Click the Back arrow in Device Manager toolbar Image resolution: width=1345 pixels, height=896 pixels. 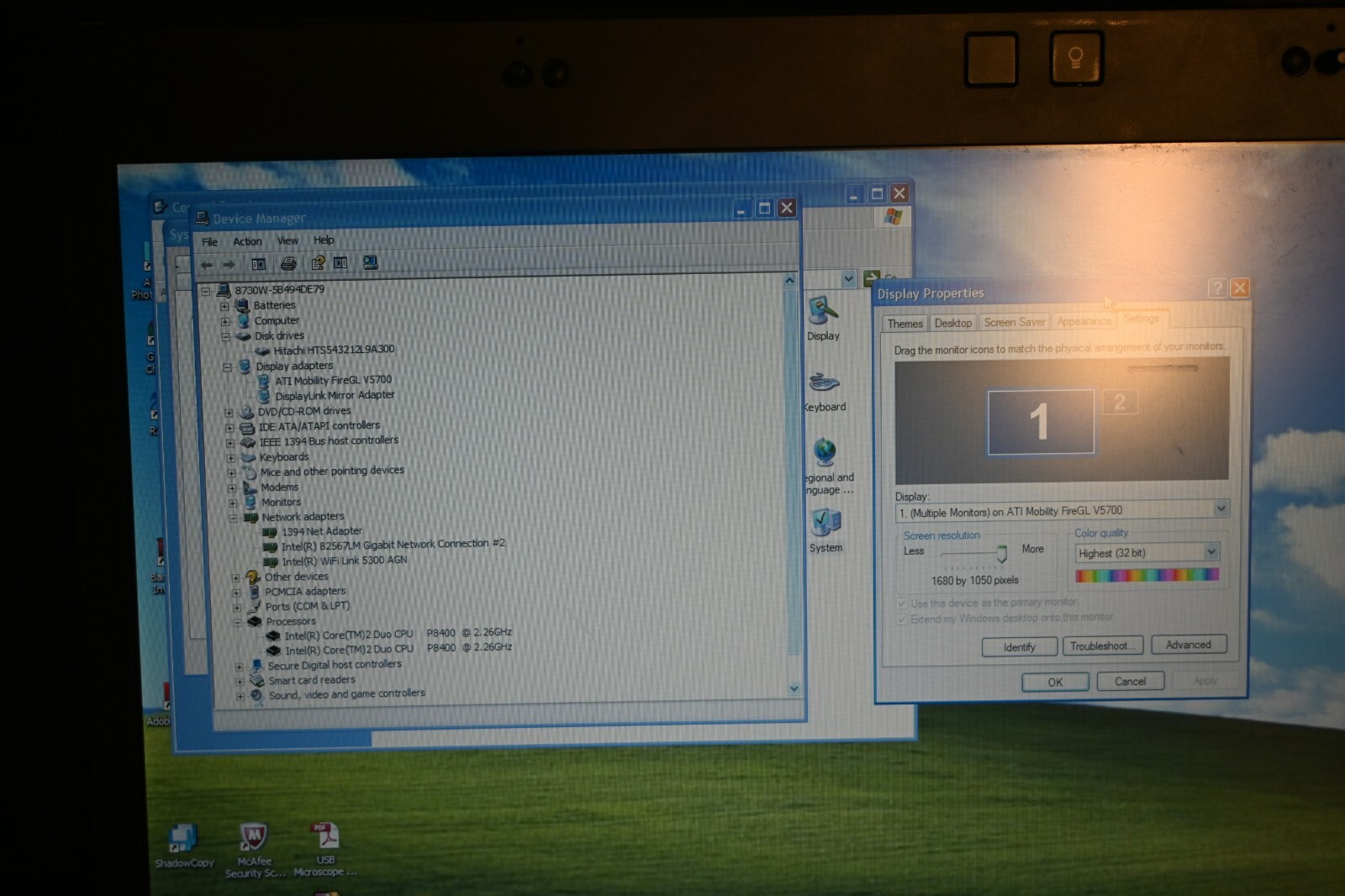pos(207,264)
